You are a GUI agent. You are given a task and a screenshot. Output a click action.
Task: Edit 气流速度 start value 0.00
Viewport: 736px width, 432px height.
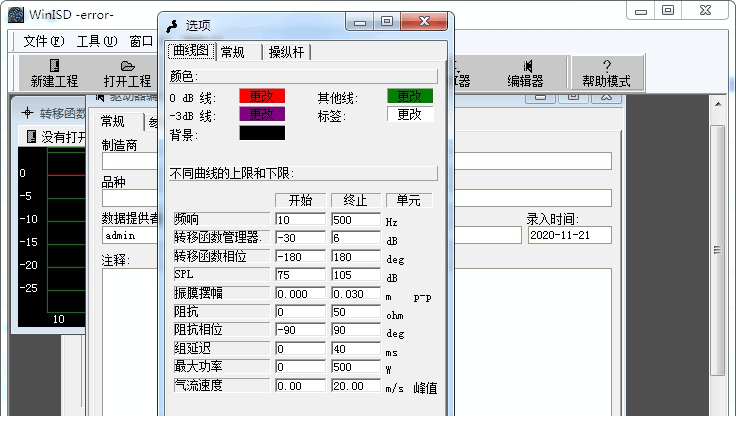tap(300, 386)
